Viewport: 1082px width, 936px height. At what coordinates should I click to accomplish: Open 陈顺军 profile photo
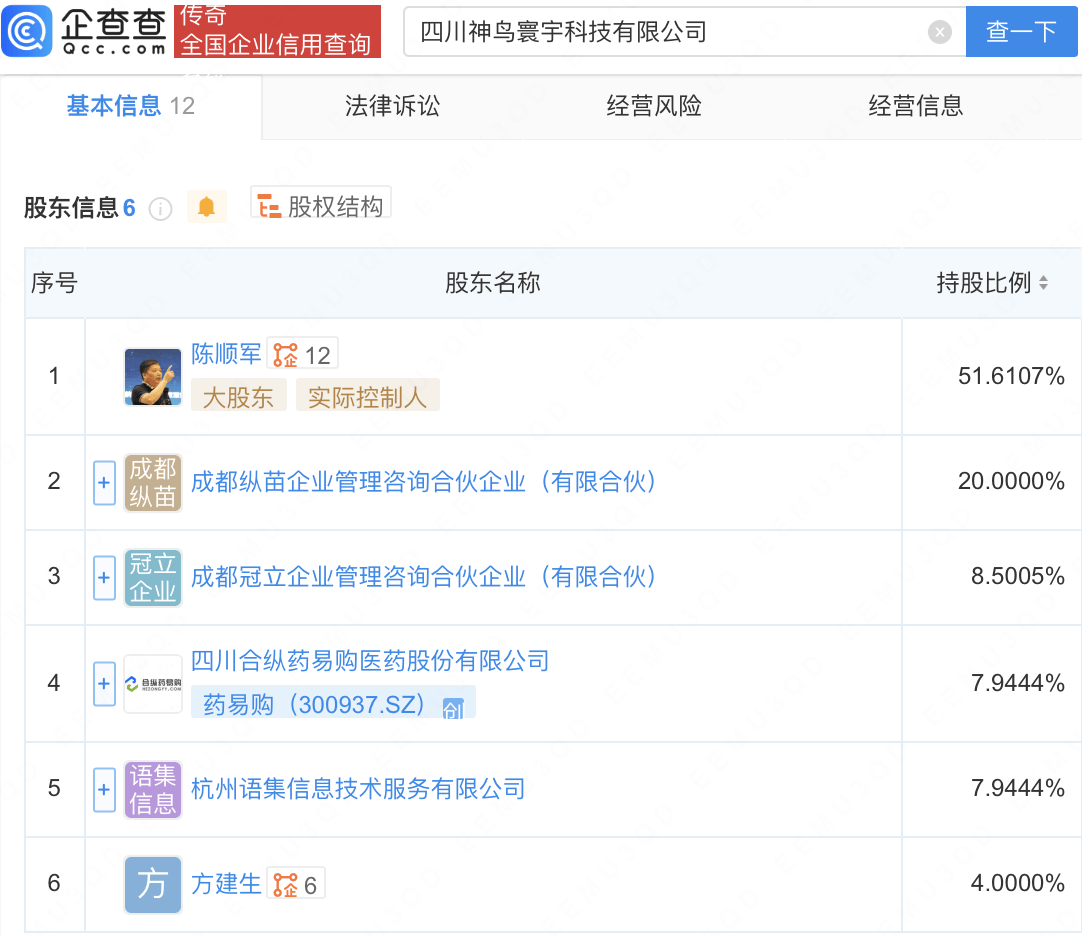[153, 377]
